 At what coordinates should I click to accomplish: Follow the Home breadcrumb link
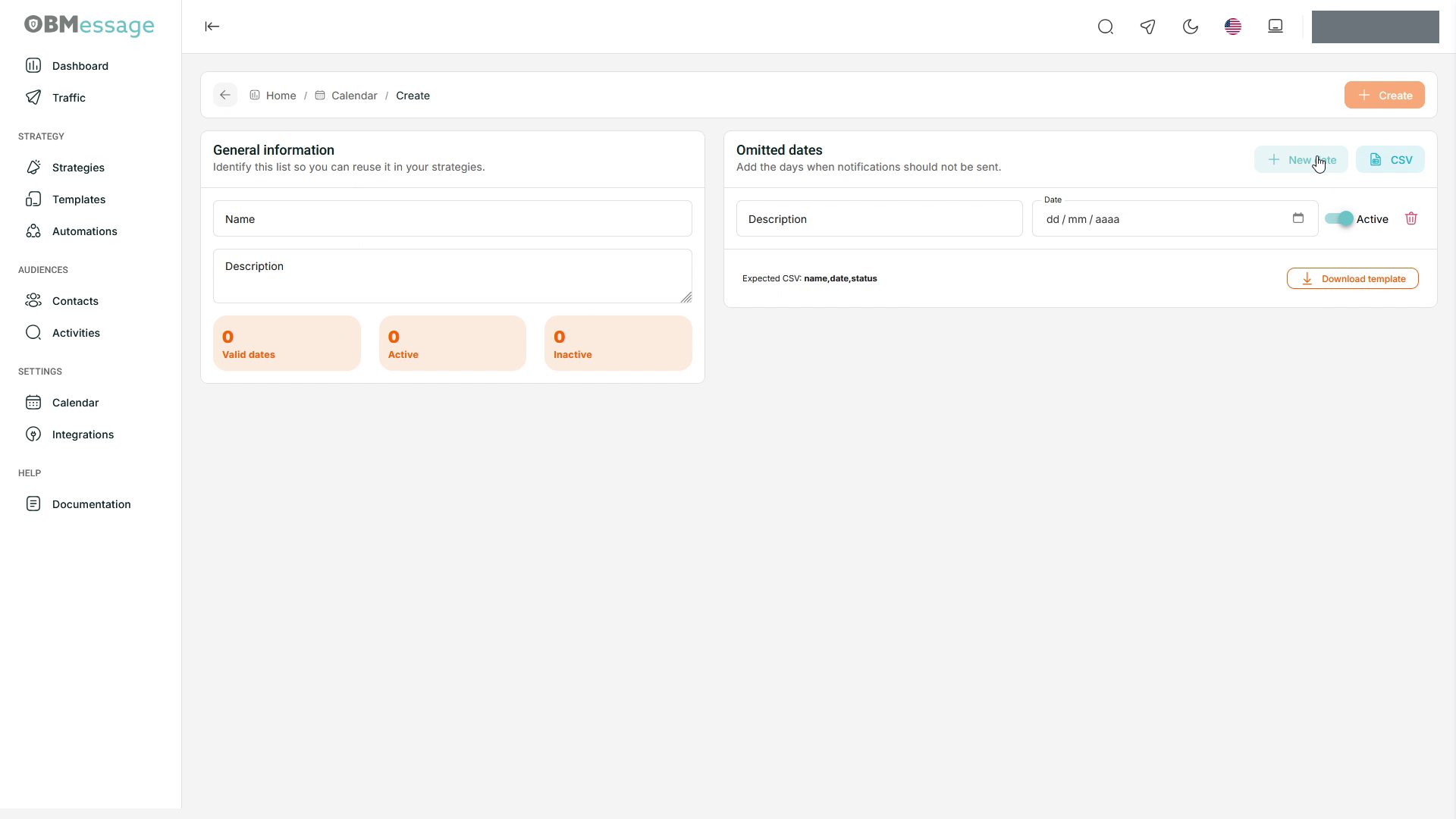[x=273, y=96]
